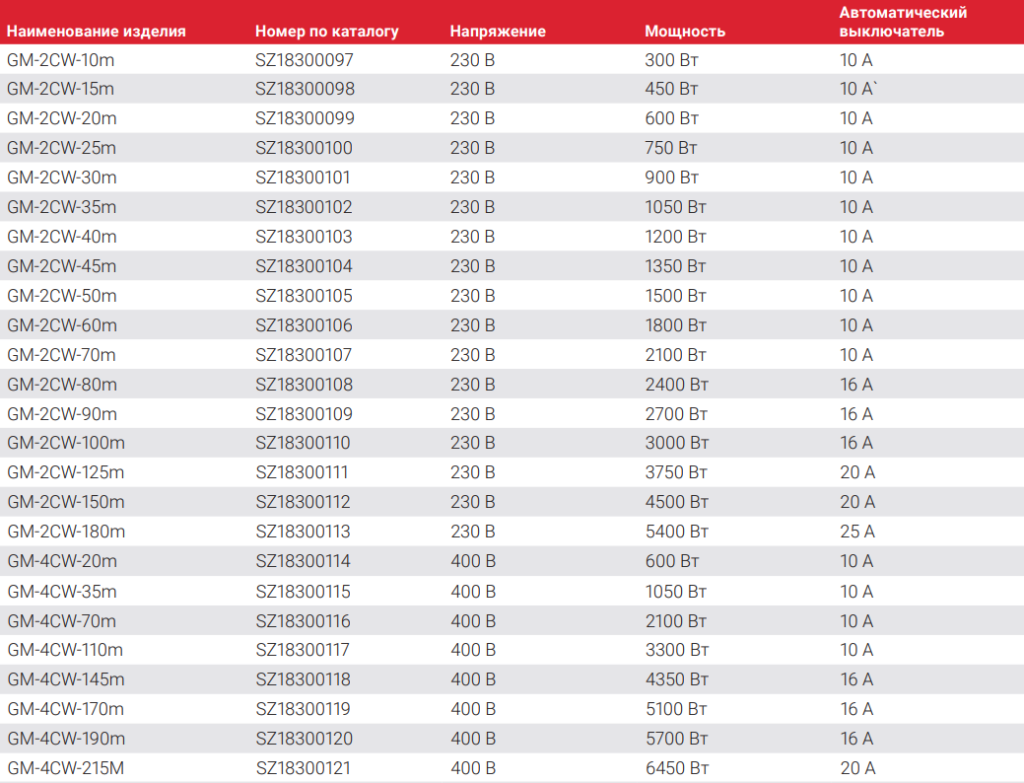Select product name GM-2CW-35m
Image resolution: width=1024 pixels, height=783 pixels.
point(61,208)
